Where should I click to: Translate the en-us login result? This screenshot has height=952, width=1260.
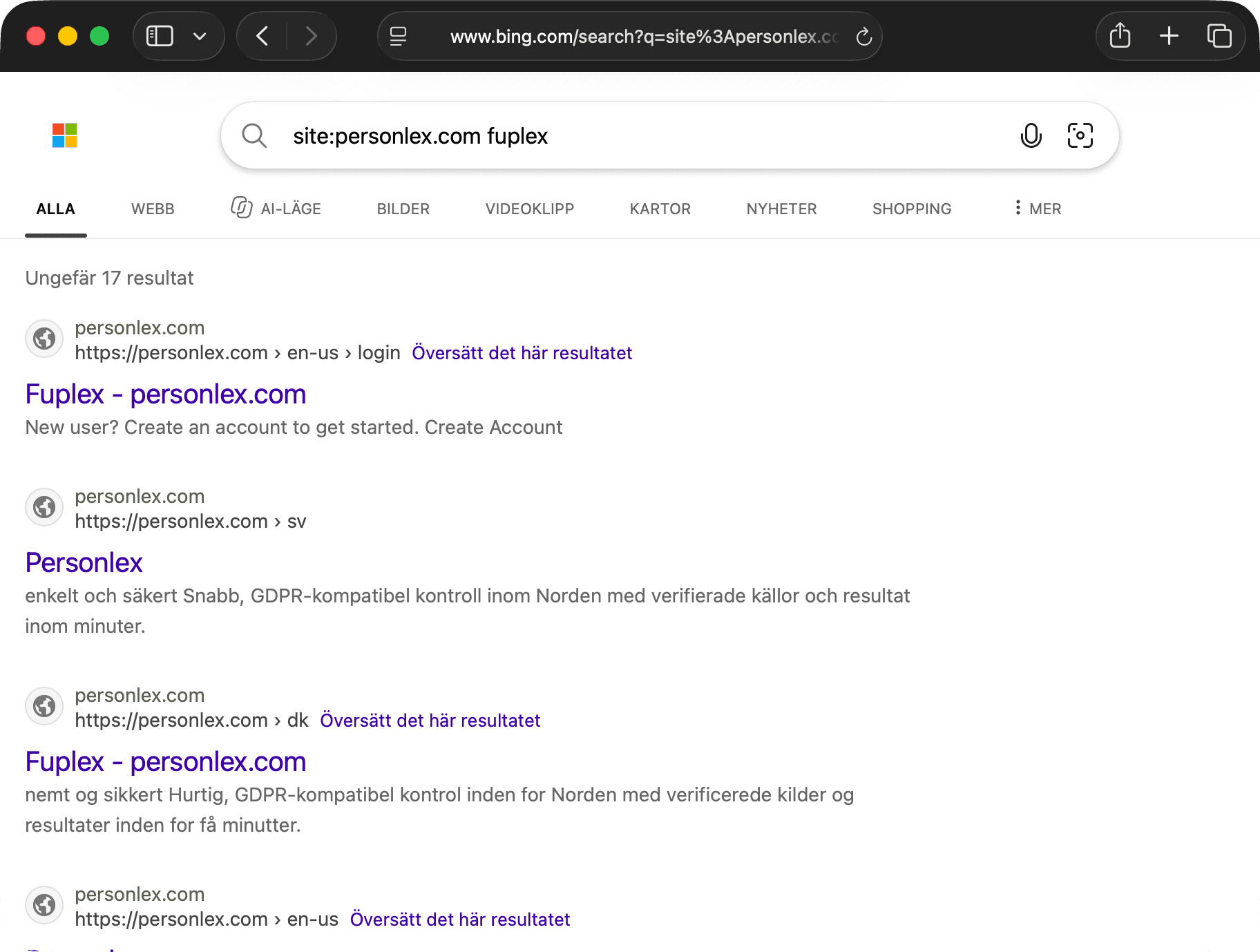click(522, 353)
